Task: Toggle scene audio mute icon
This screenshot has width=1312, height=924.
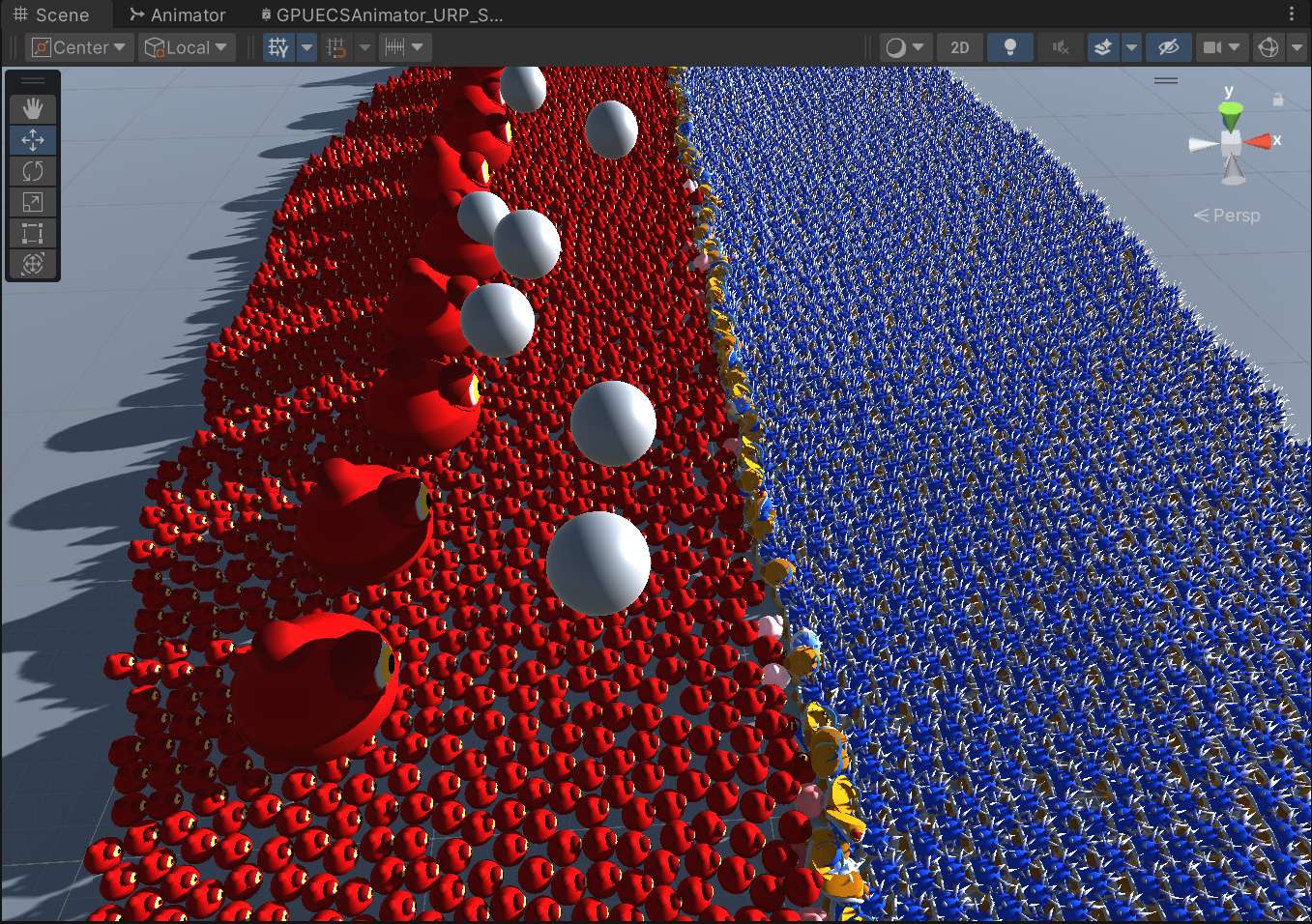Action: tap(1061, 47)
